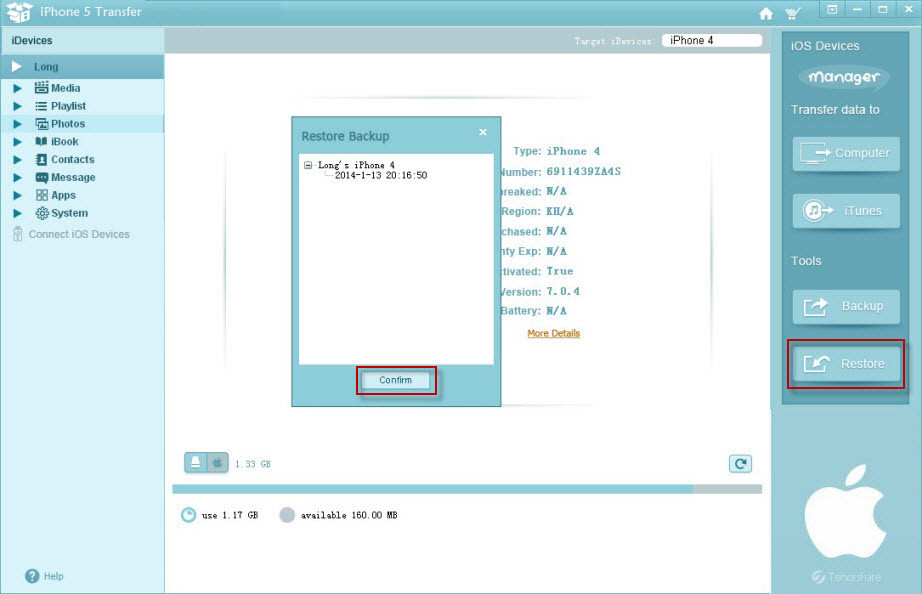Transfer data to Computer
This screenshot has height=594, width=922.
click(846, 153)
